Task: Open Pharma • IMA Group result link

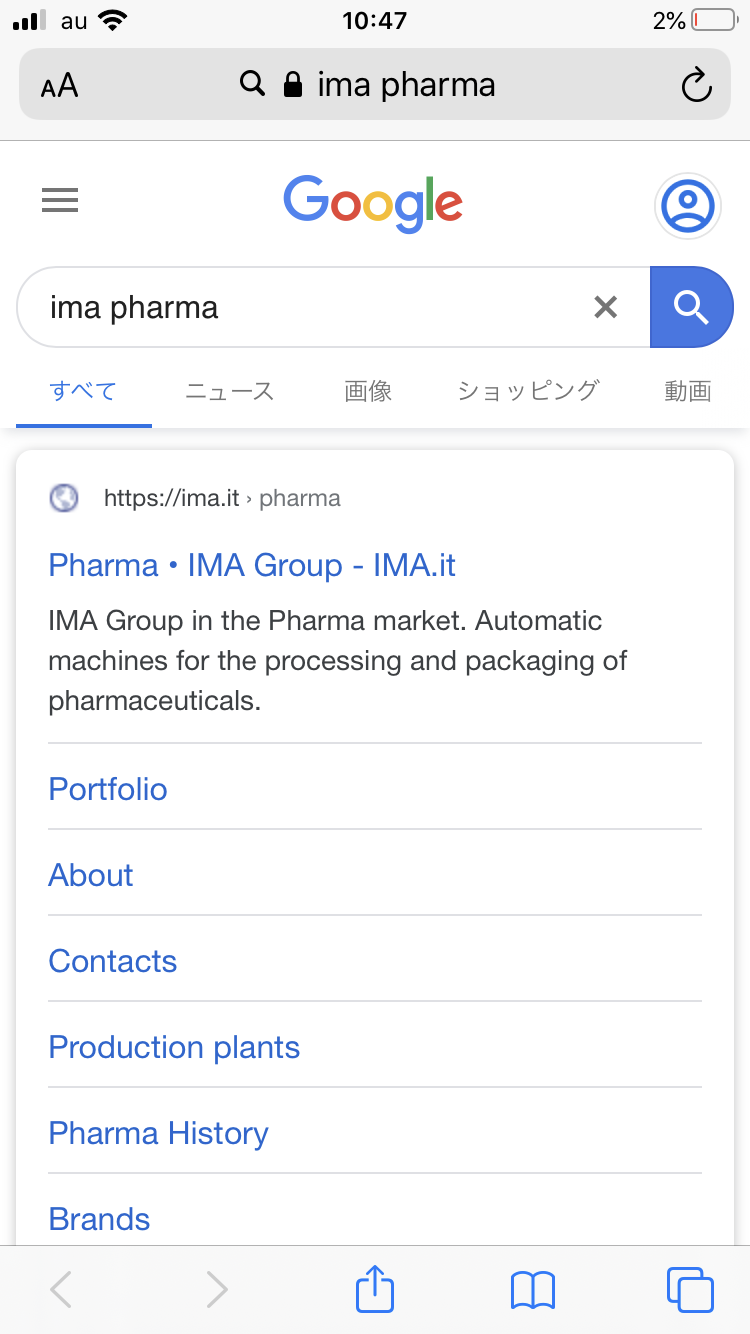Action: coord(252,565)
